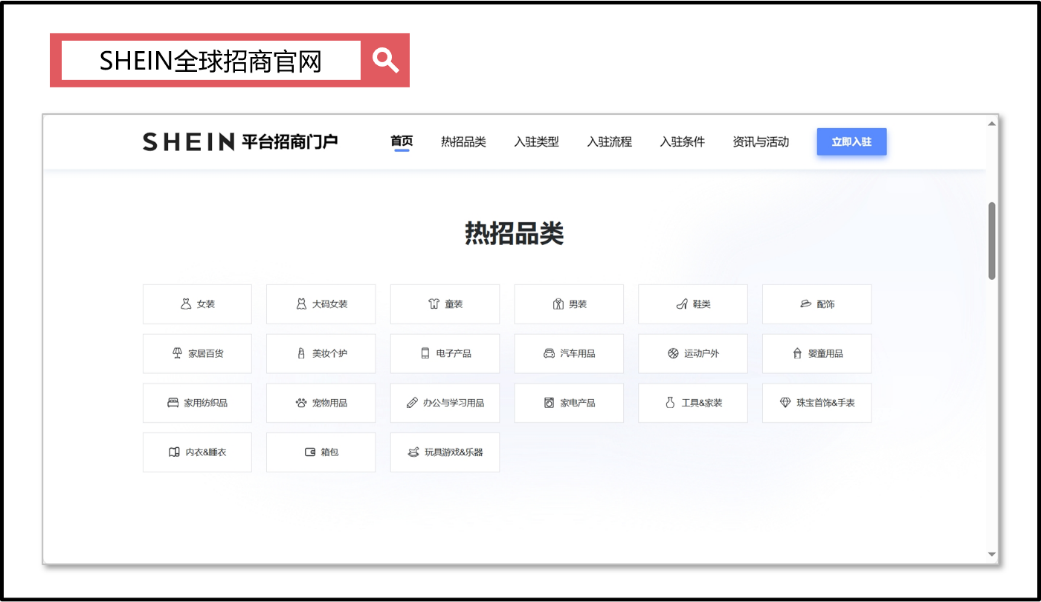Click the car icon for 汽车用品

pos(549,353)
